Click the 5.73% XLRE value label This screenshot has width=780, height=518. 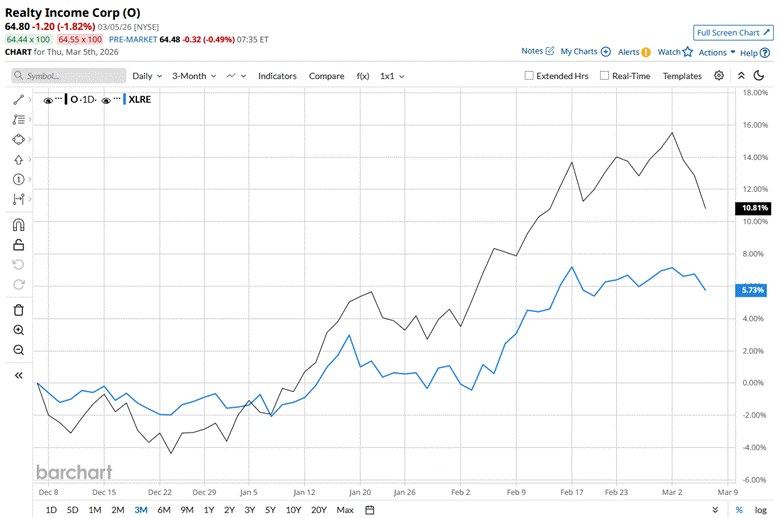(x=751, y=290)
